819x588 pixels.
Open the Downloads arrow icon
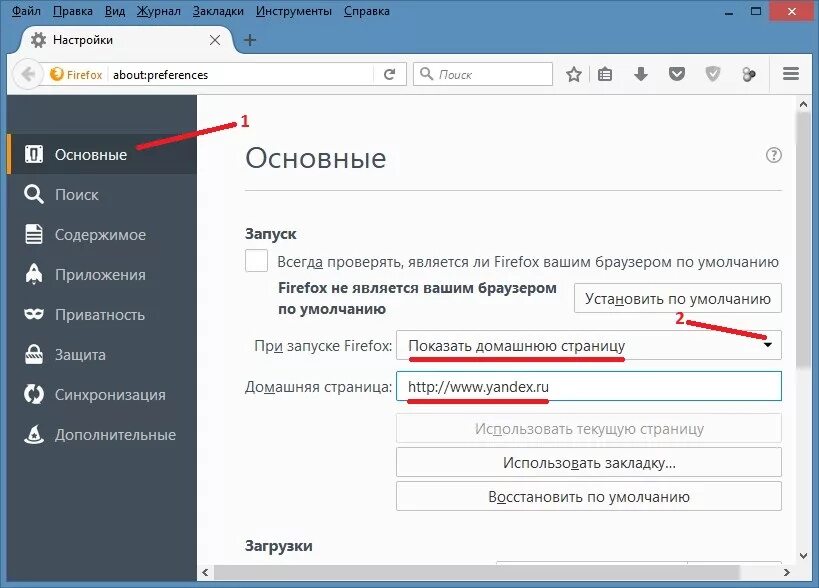pos(640,73)
